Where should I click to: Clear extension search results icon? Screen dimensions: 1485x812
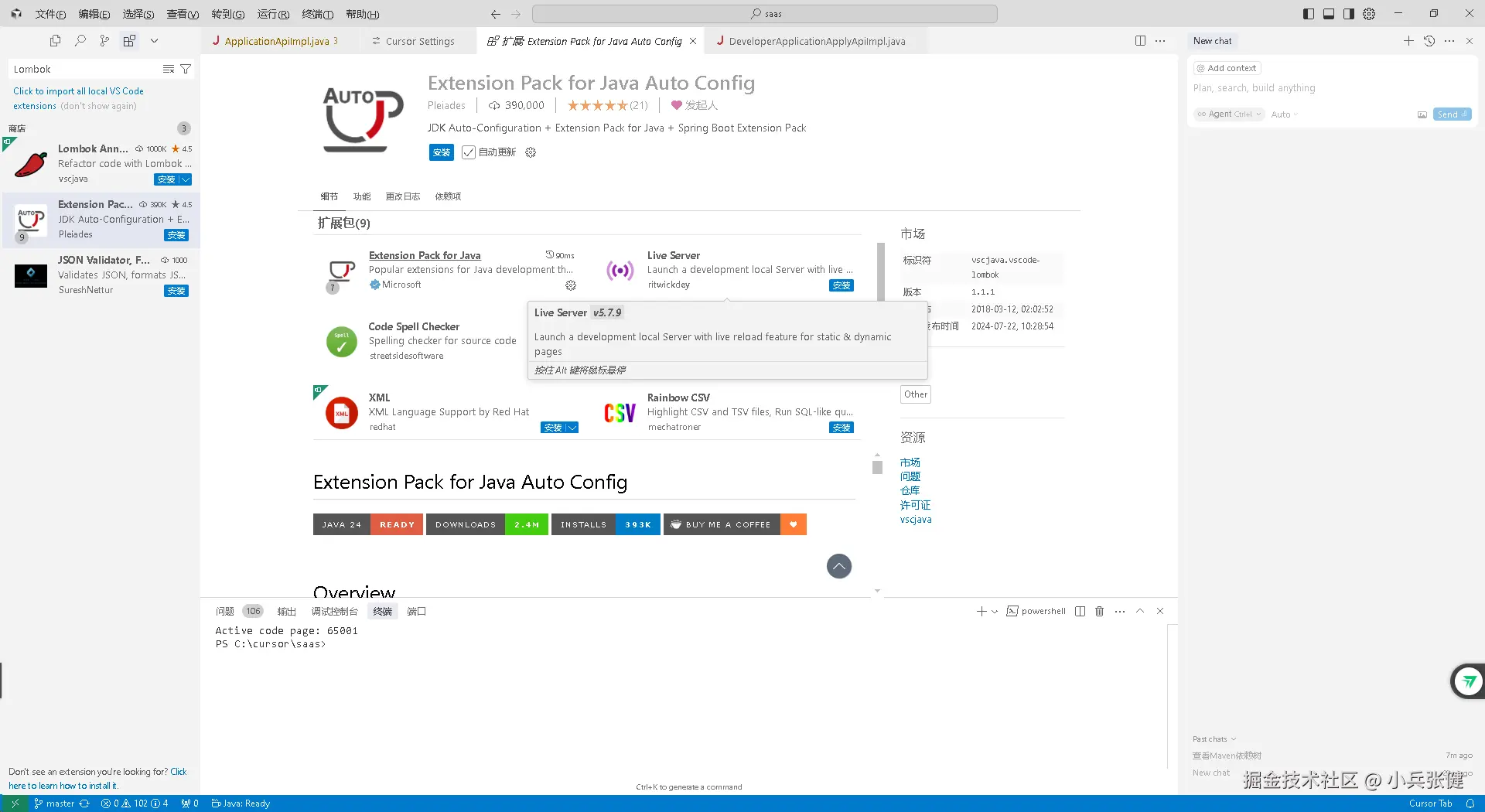(x=168, y=69)
